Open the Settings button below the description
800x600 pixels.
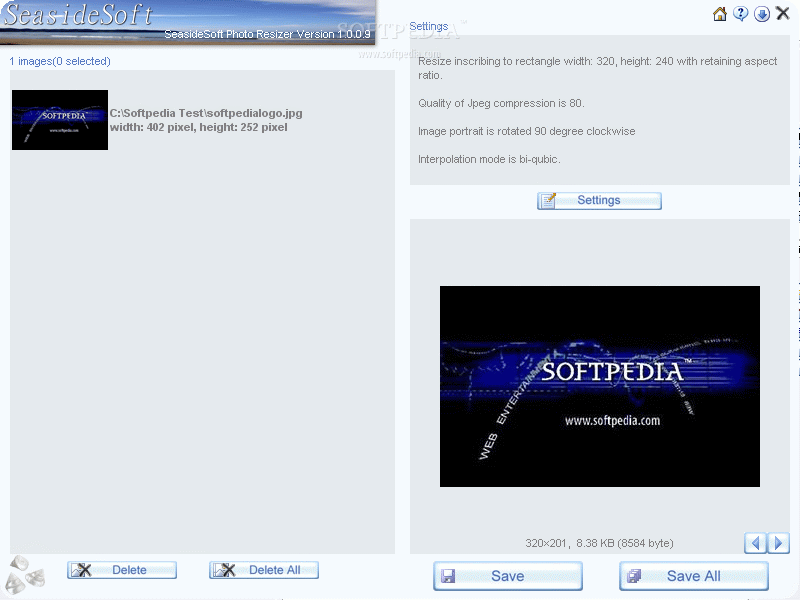[x=599, y=201]
